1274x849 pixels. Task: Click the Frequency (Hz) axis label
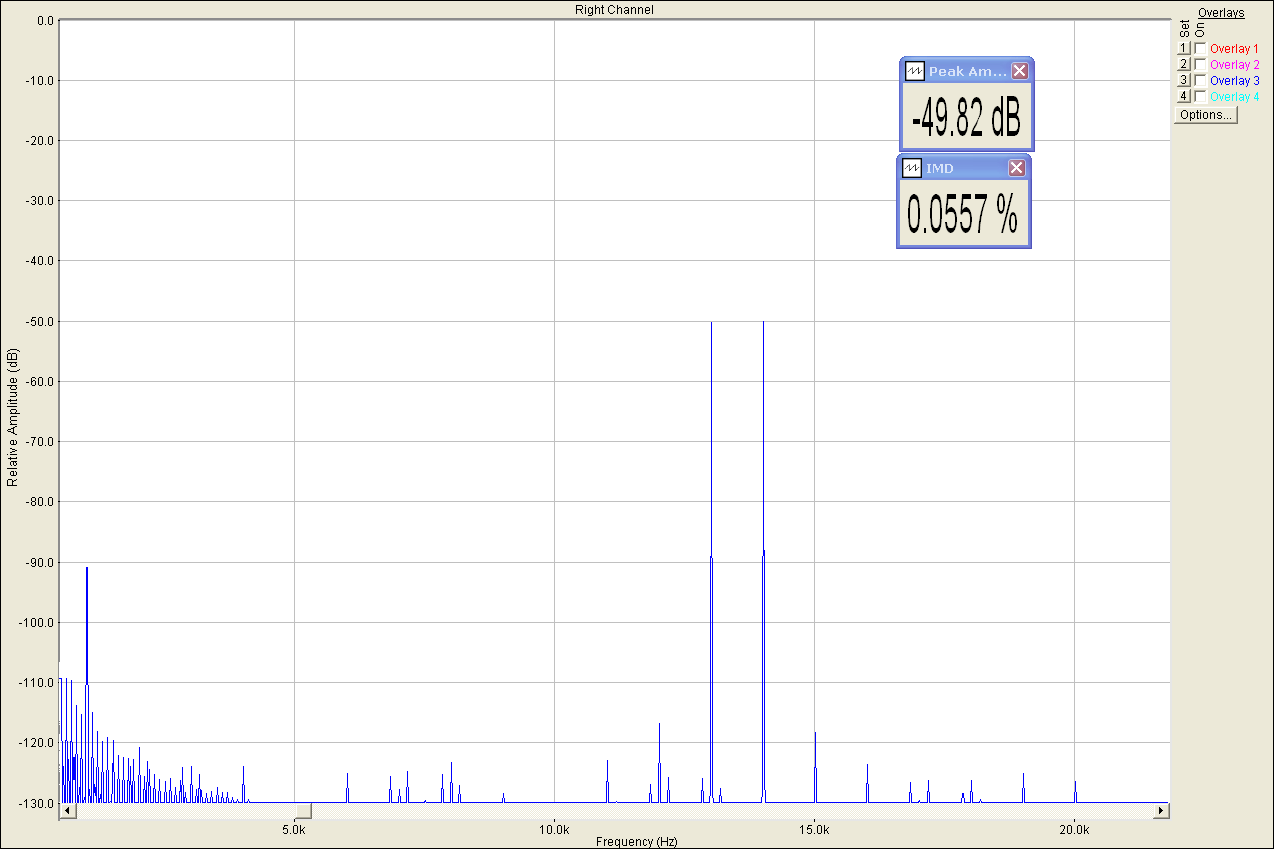coord(636,842)
